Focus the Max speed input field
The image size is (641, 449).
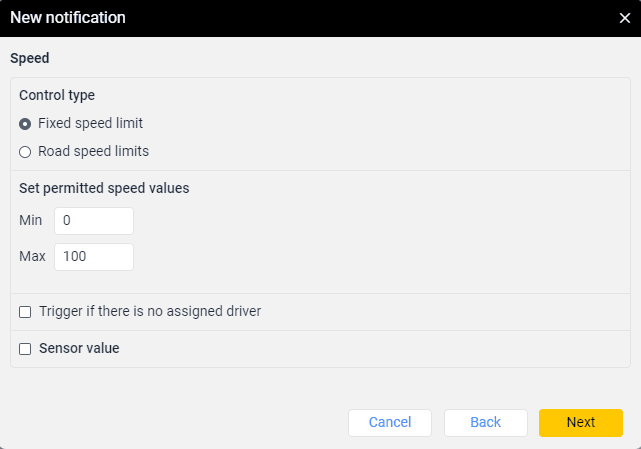(x=93, y=257)
